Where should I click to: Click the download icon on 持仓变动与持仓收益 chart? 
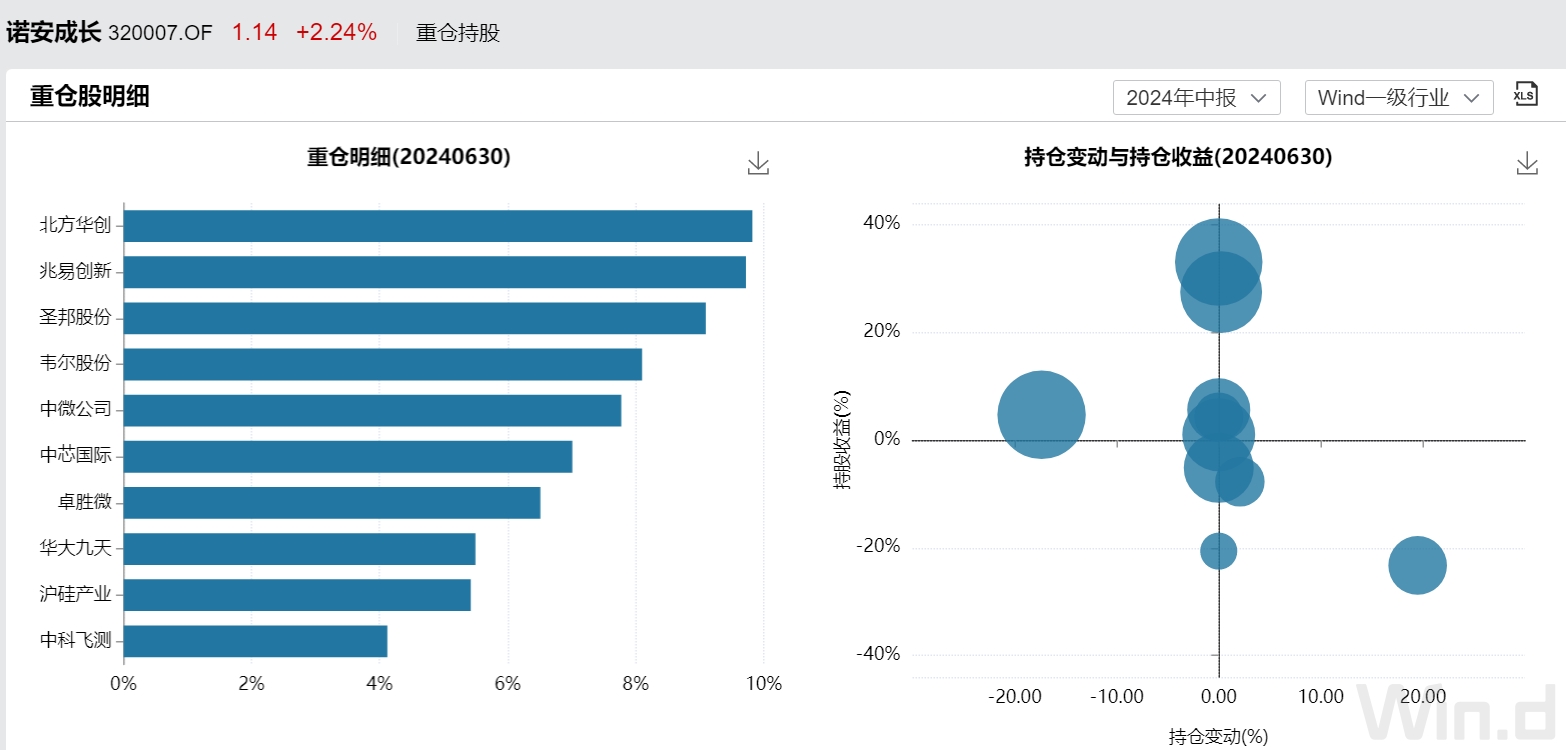[x=1526, y=162]
